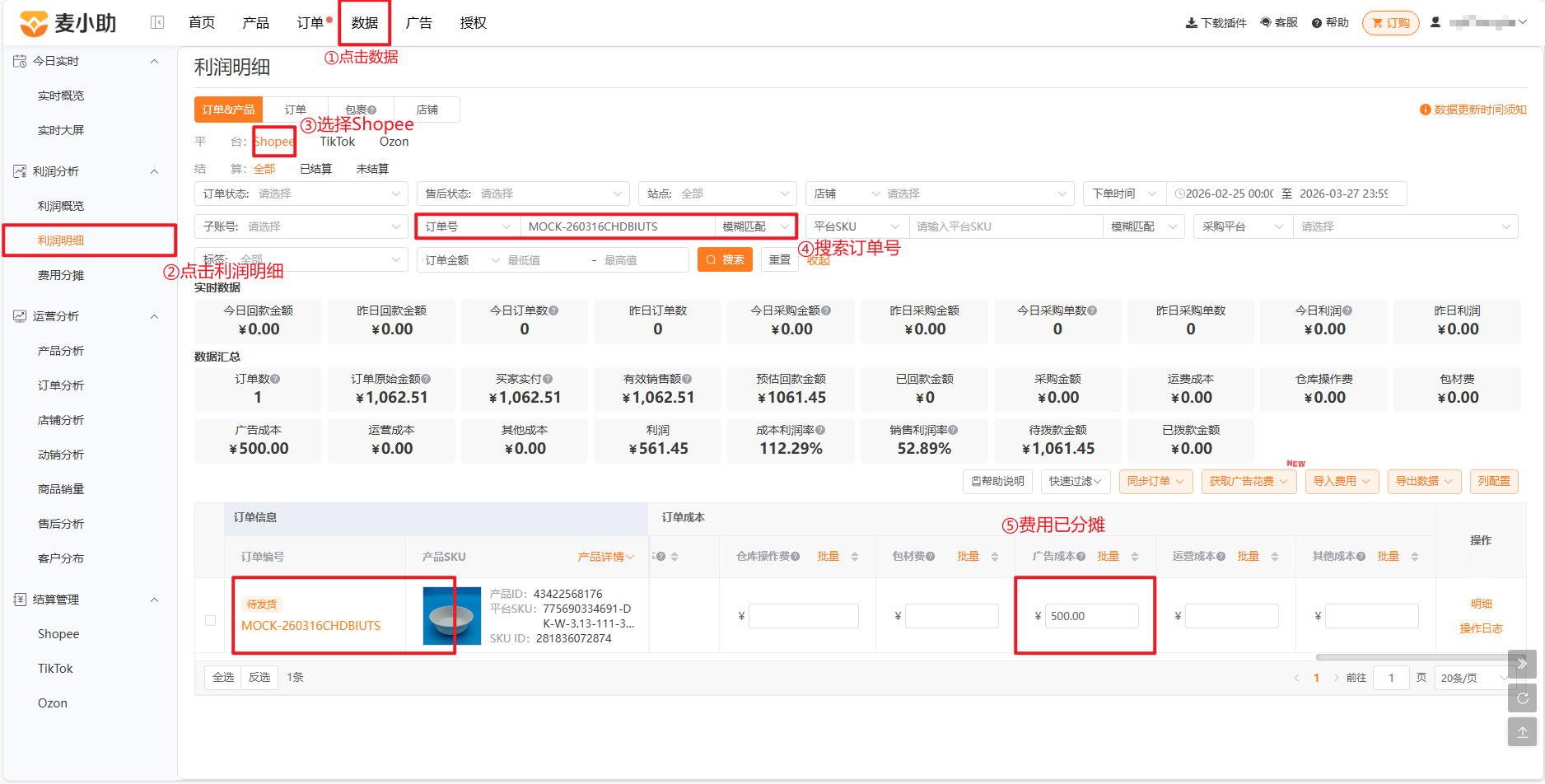Screen dimensions: 1545x784
Task: Click 反选 to invert selection
Action: tap(259, 677)
